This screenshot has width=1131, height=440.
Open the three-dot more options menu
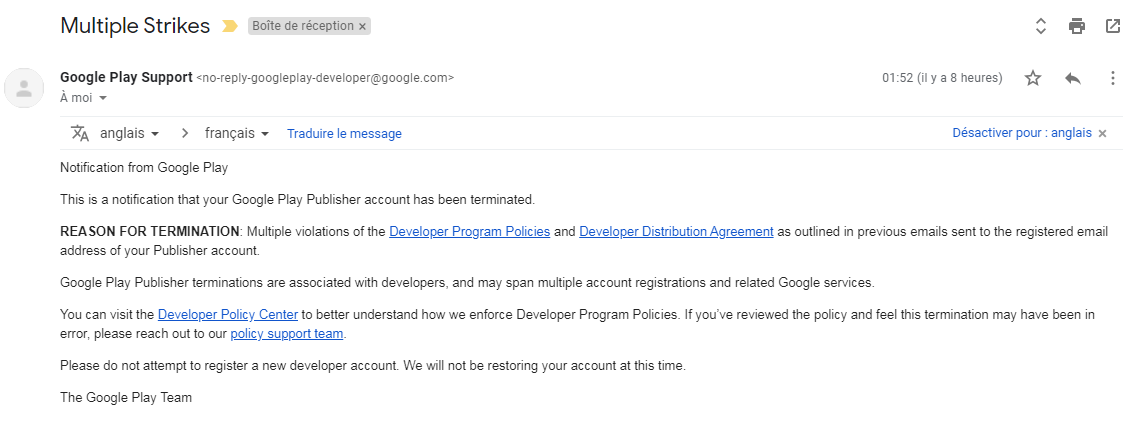click(1113, 78)
